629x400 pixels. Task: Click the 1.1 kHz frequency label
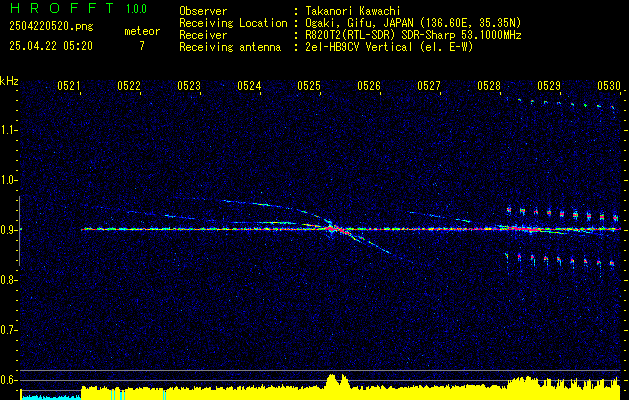pyautogui.click(x=8, y=130)
